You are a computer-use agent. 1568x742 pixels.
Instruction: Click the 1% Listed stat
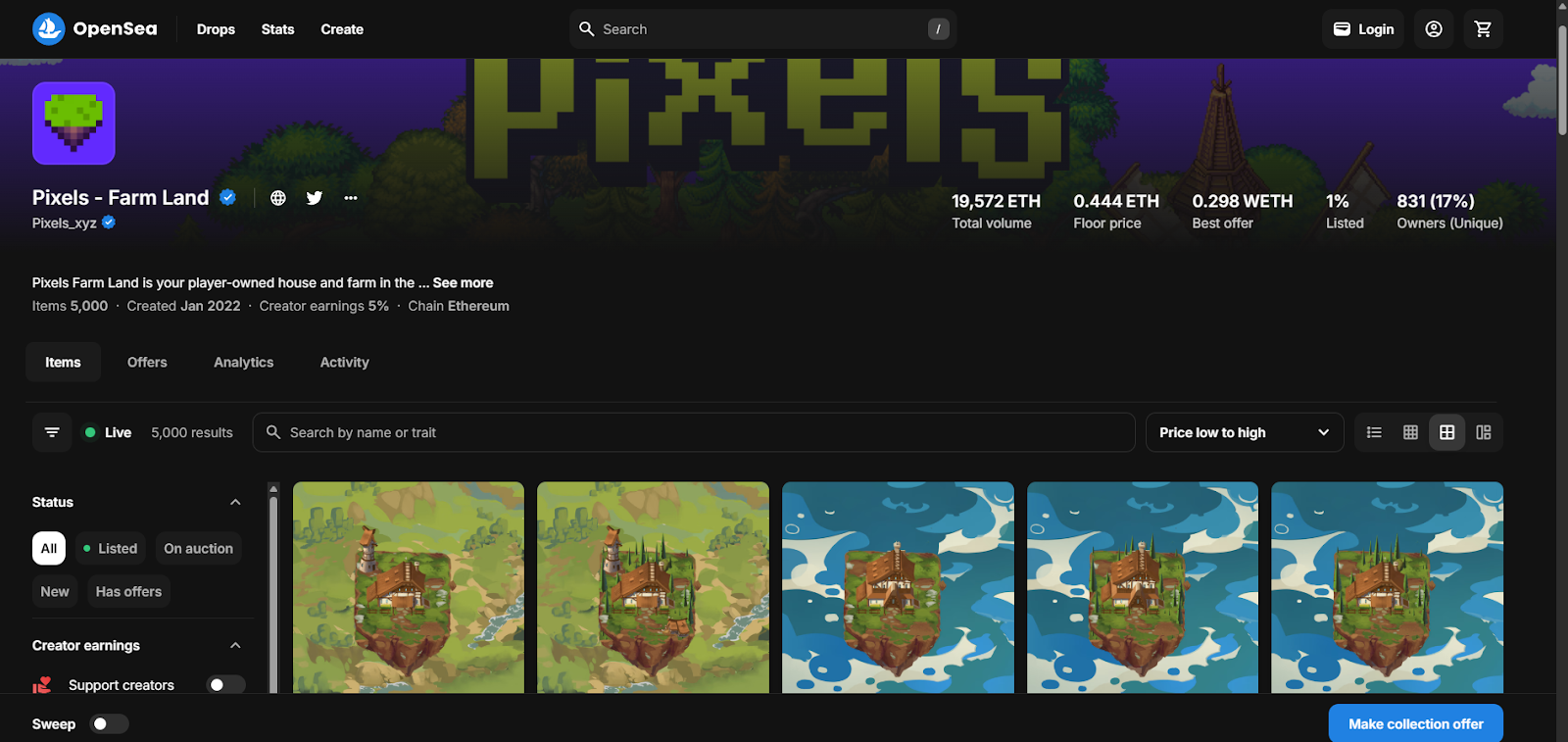pos(1345,211)
